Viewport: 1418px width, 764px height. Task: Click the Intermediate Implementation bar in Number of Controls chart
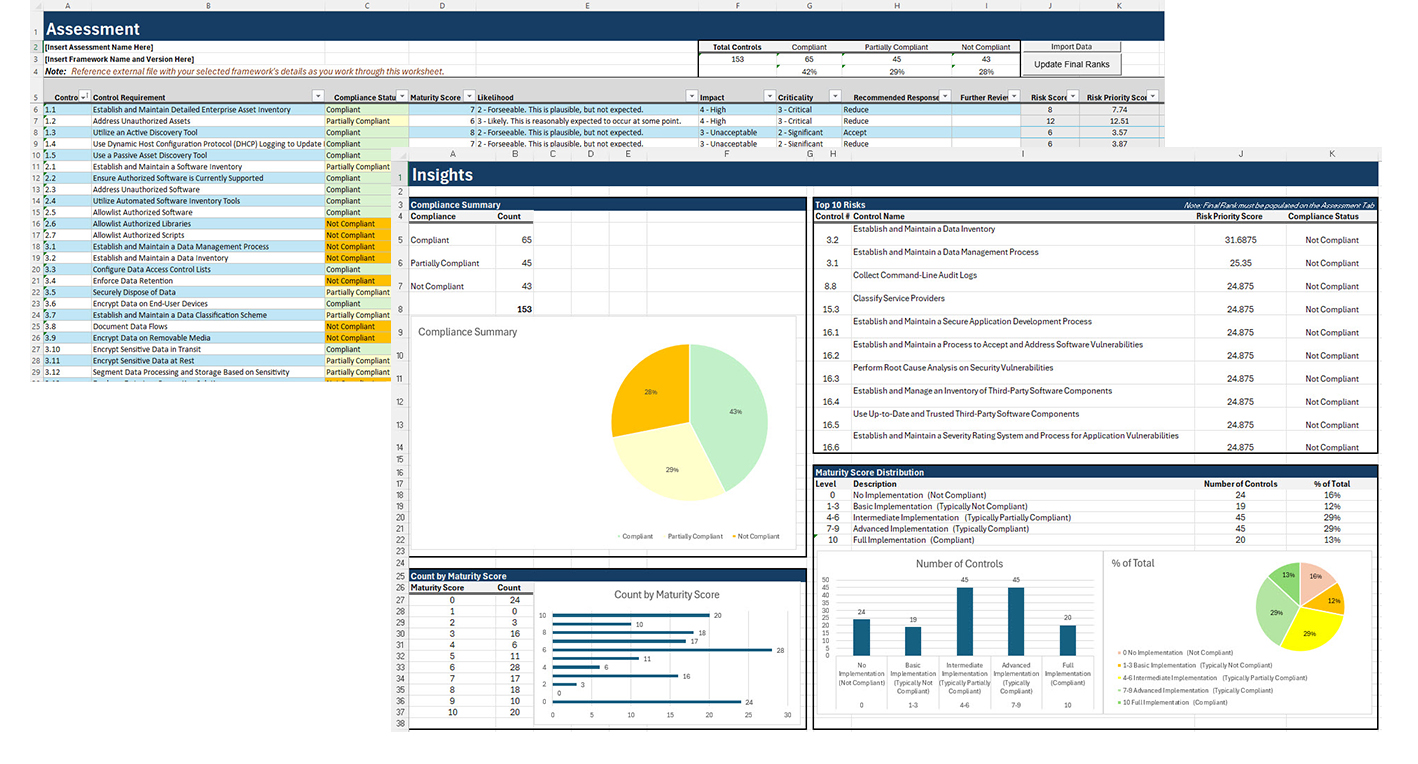point(966,621)
